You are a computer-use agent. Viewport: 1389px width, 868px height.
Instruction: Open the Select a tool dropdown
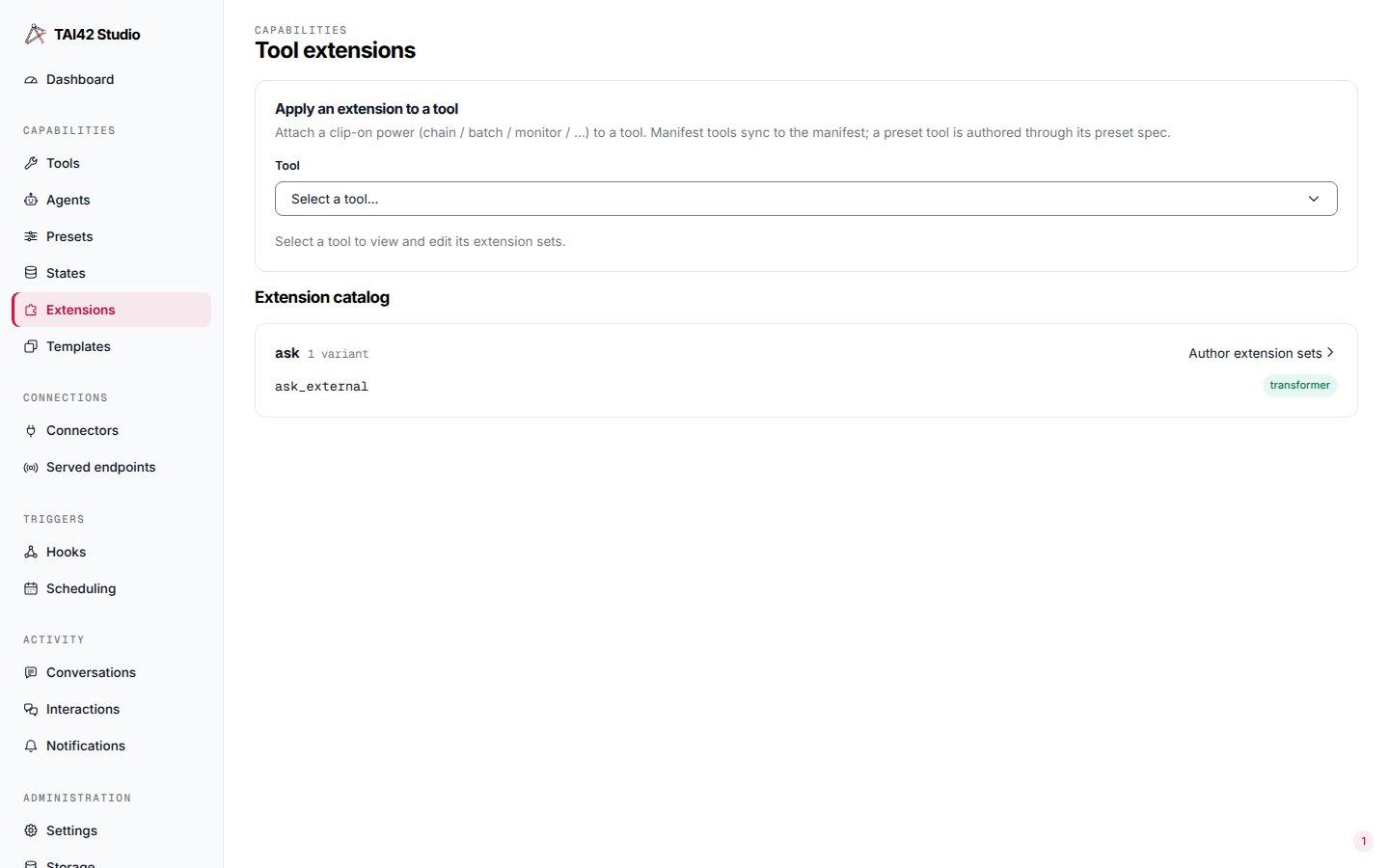coord(805,199)
